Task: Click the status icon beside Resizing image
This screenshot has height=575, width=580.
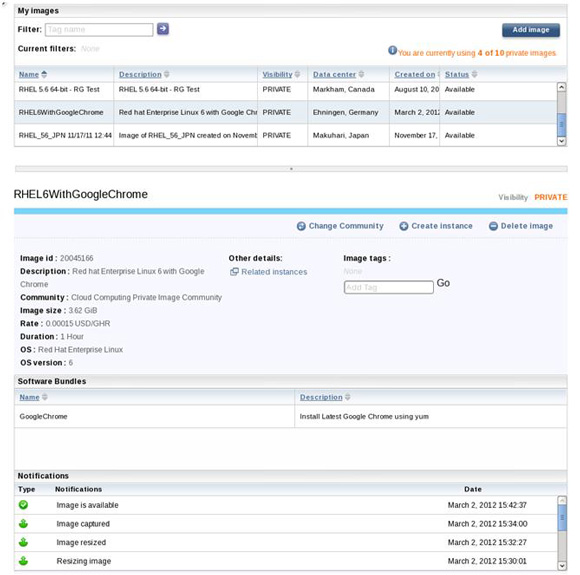Action: point(23,561)
